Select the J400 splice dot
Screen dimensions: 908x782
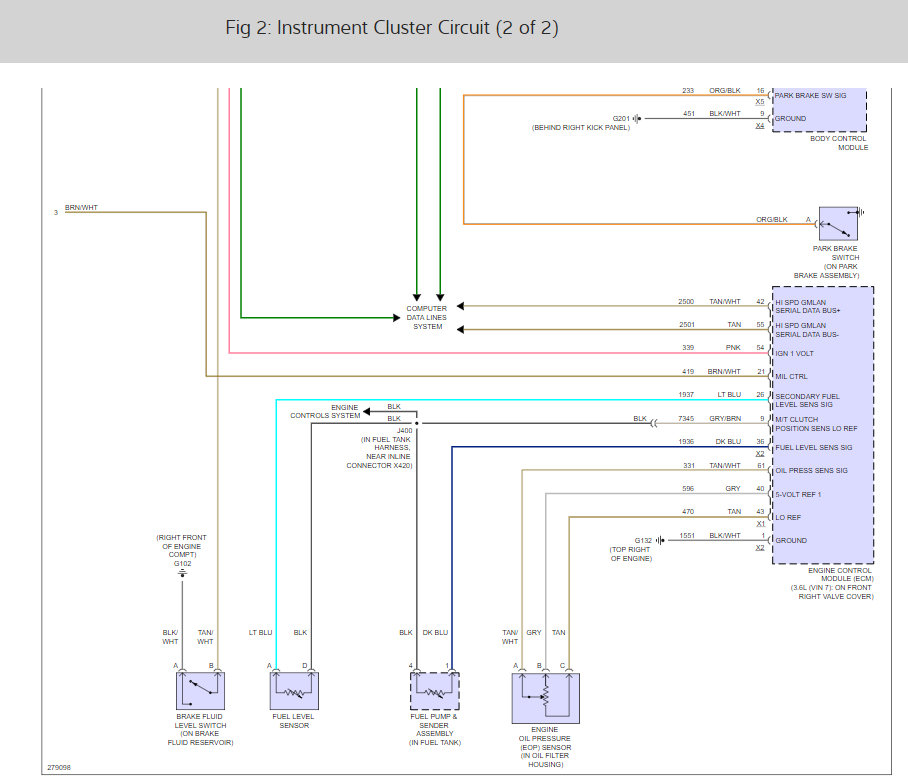point(416,423)
